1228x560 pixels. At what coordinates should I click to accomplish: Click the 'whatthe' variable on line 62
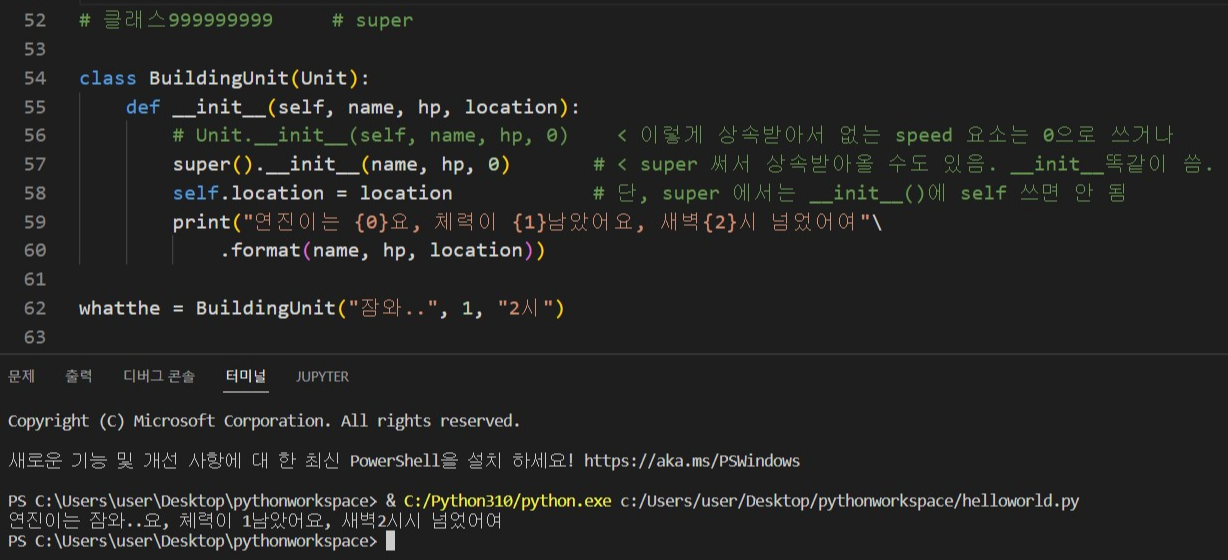[x=119, y=308]
